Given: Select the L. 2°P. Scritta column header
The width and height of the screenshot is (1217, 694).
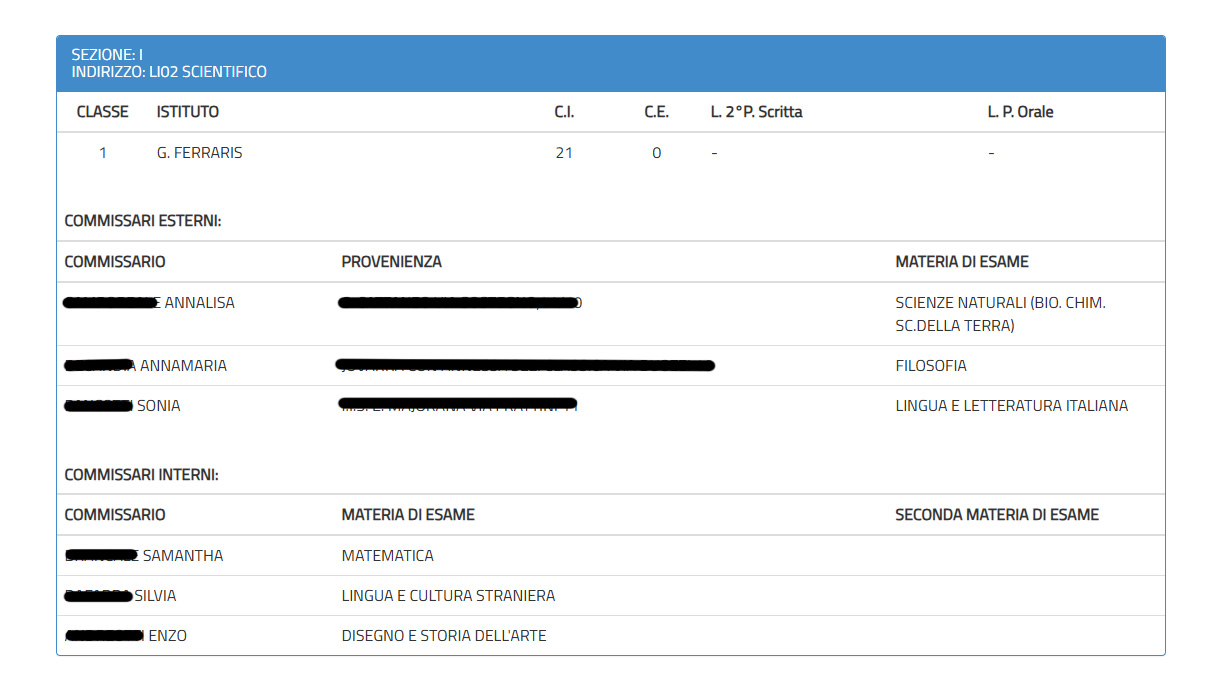Looking at the screenshot, I should point(756,112).
